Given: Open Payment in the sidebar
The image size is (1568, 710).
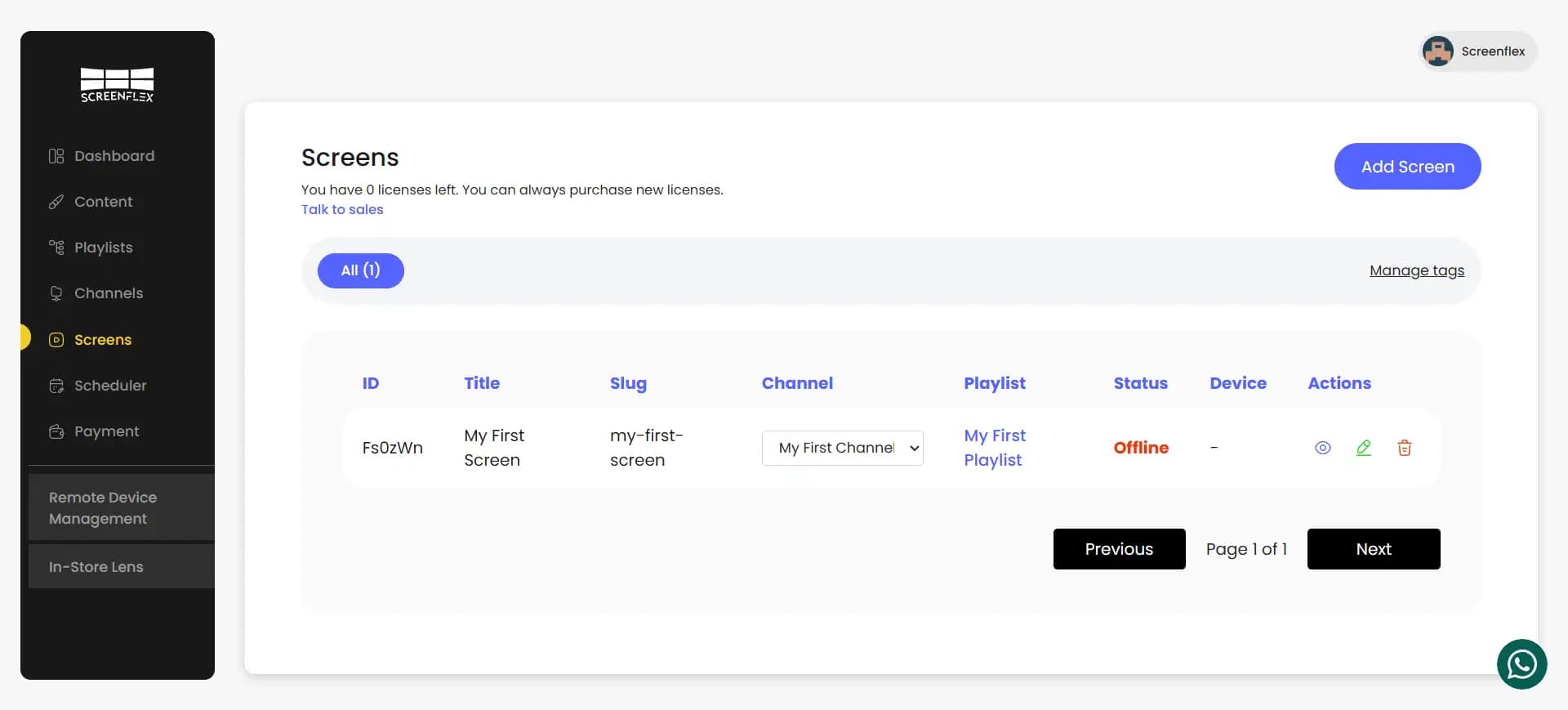Looking at the screenshot, I should pos(106,431).
